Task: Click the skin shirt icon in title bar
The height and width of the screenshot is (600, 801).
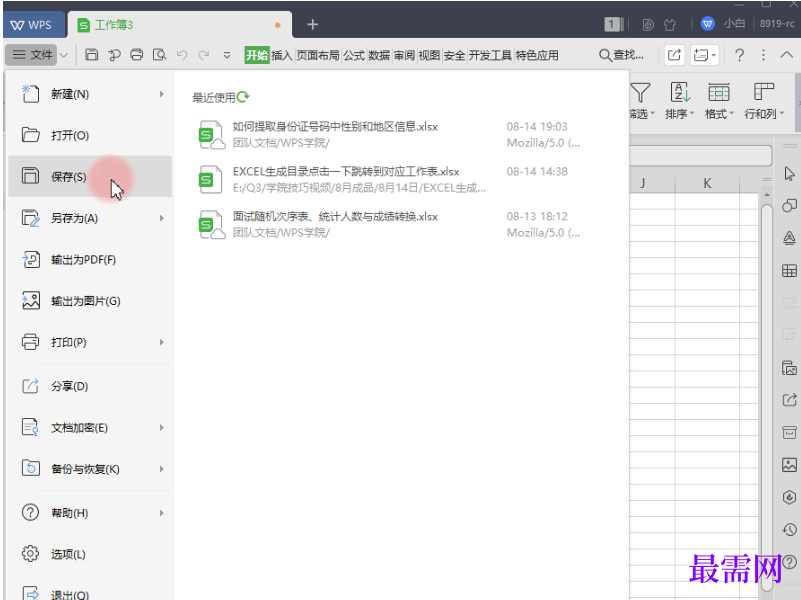Action: coord(670,25)
